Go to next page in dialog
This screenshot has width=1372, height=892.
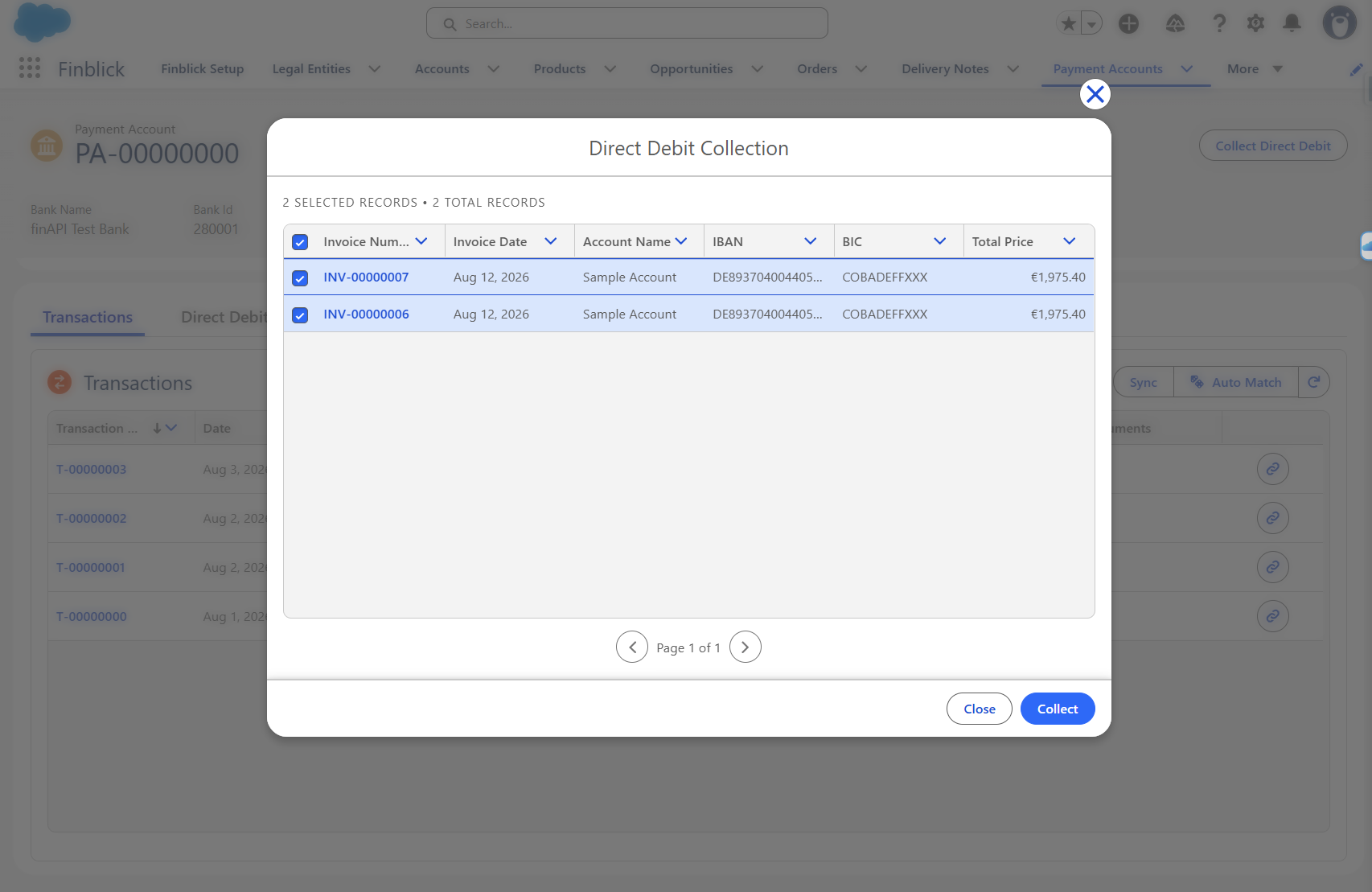[x=746, y=647]
